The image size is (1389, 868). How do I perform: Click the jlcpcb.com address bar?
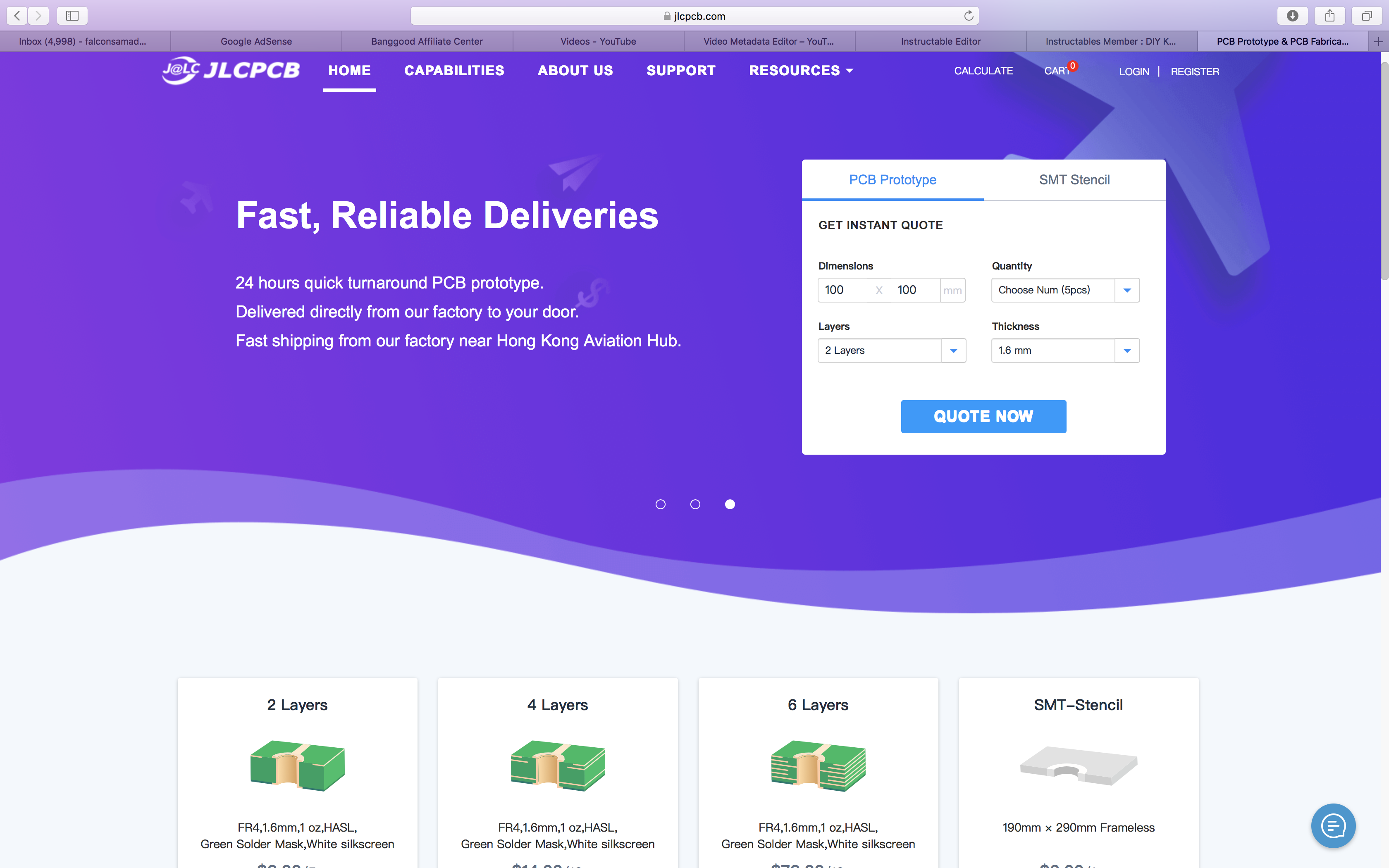(694, 16)
